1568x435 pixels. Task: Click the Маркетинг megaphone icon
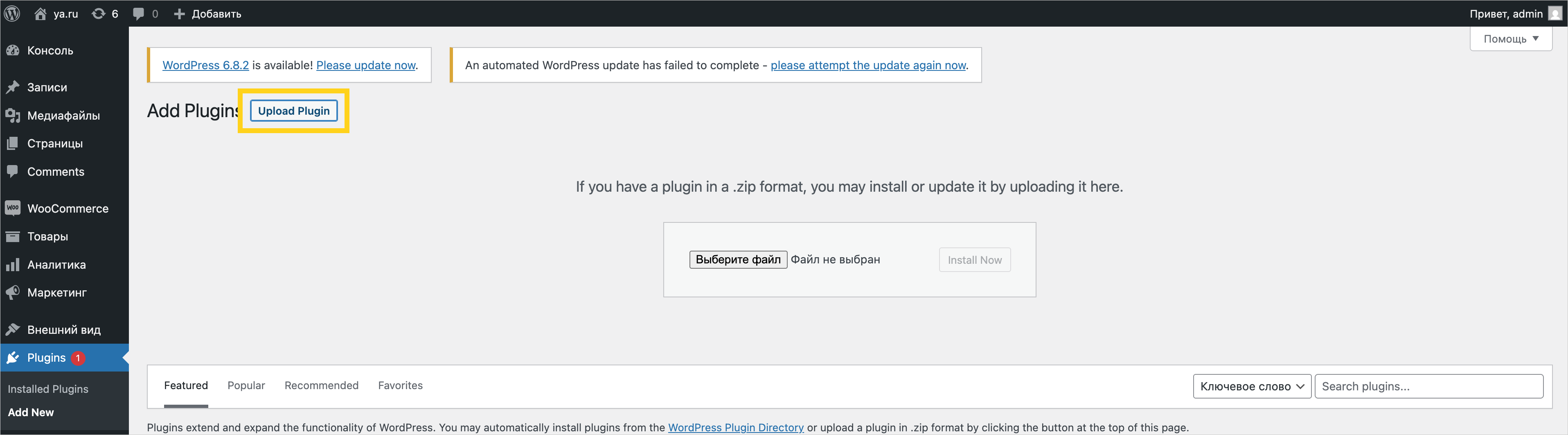click(13, 293)
